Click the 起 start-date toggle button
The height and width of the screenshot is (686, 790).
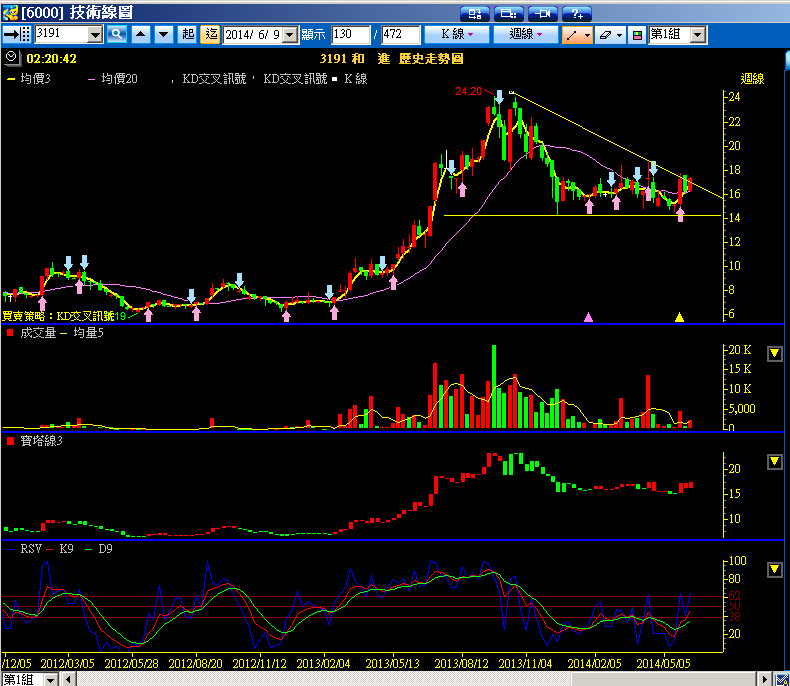point(188,34)
